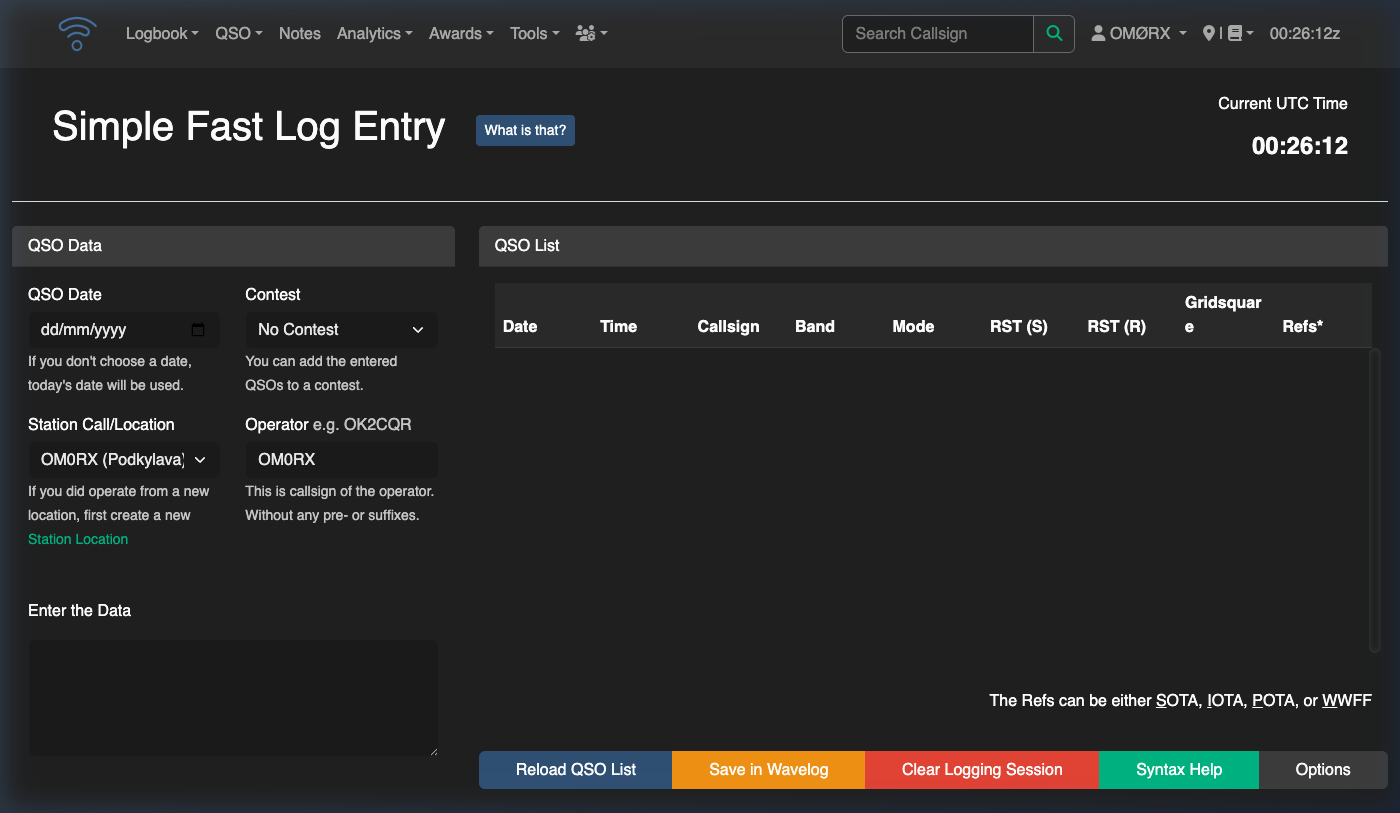Click the UTC clock display in the navbar
Viewport: 1400px width, 813px height.
tap(1305, 33)
